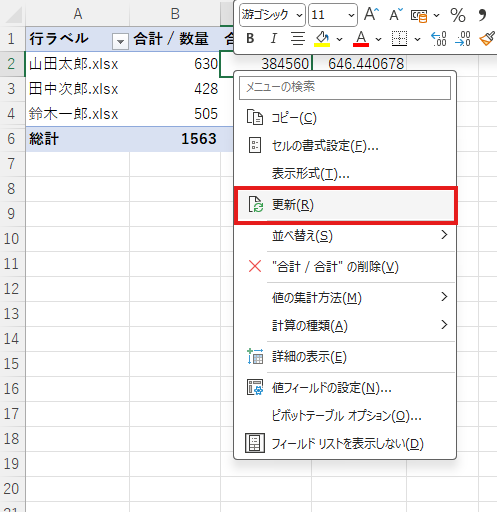Select ピボットテーブル オプション(O)...

(x=345, y=416)
